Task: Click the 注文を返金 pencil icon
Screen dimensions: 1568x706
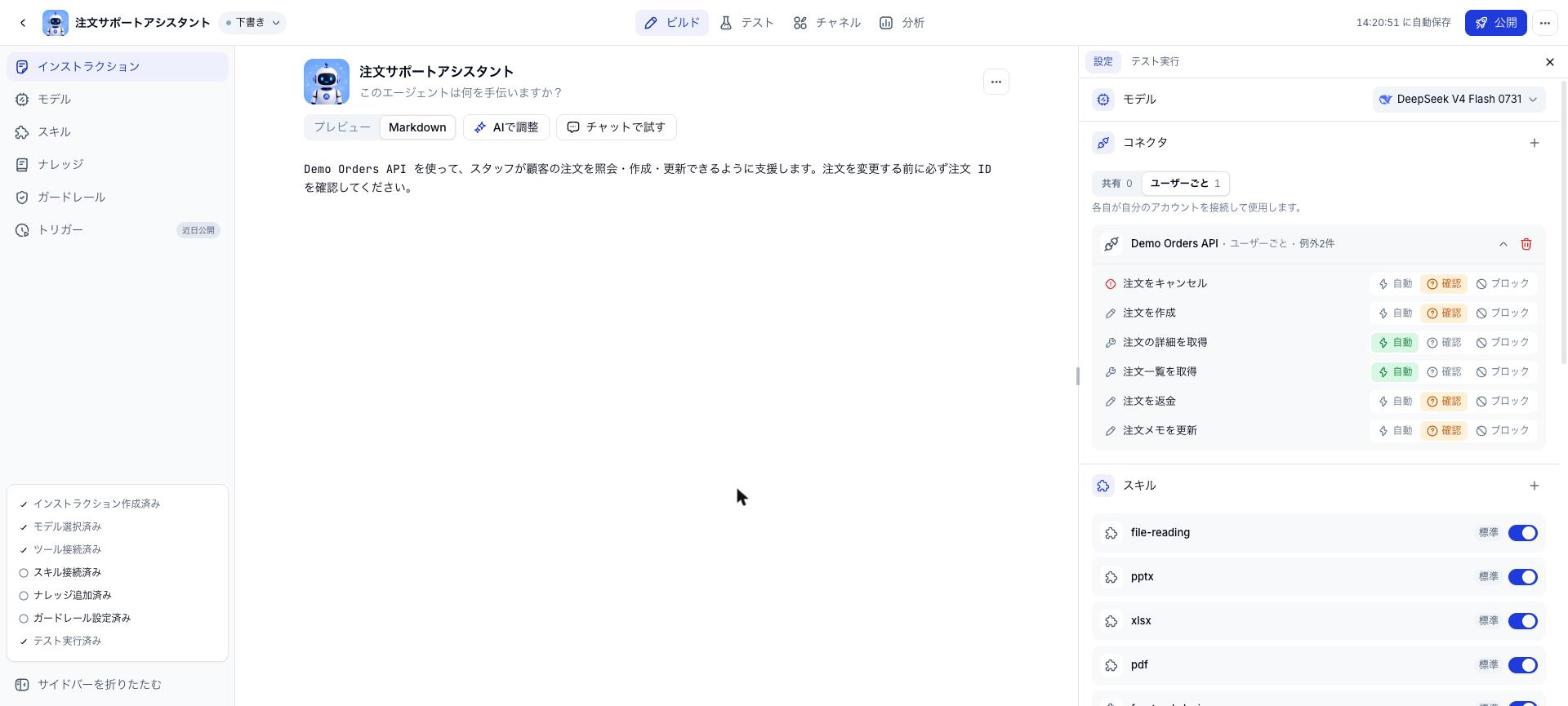Action: tap(1110, 401)
